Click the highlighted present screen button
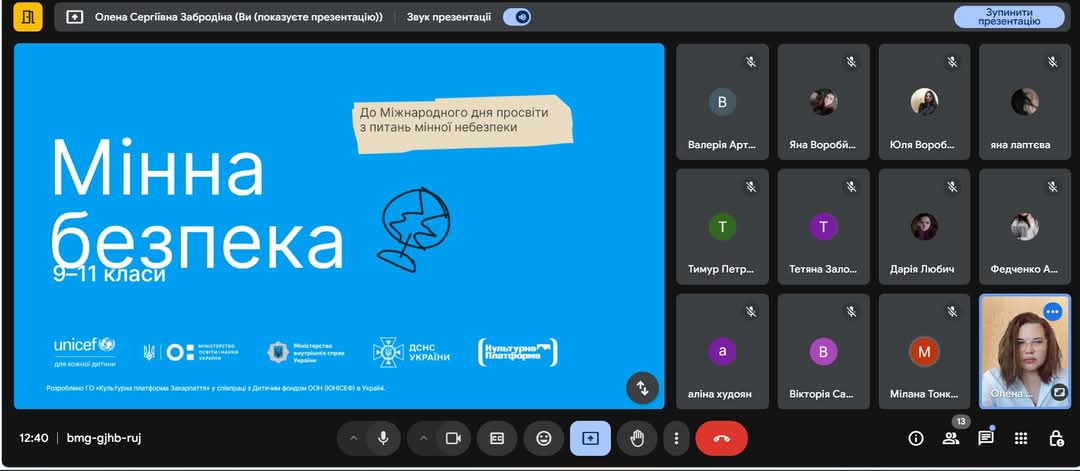This screenshot has height=471, width=1080. 590,439
